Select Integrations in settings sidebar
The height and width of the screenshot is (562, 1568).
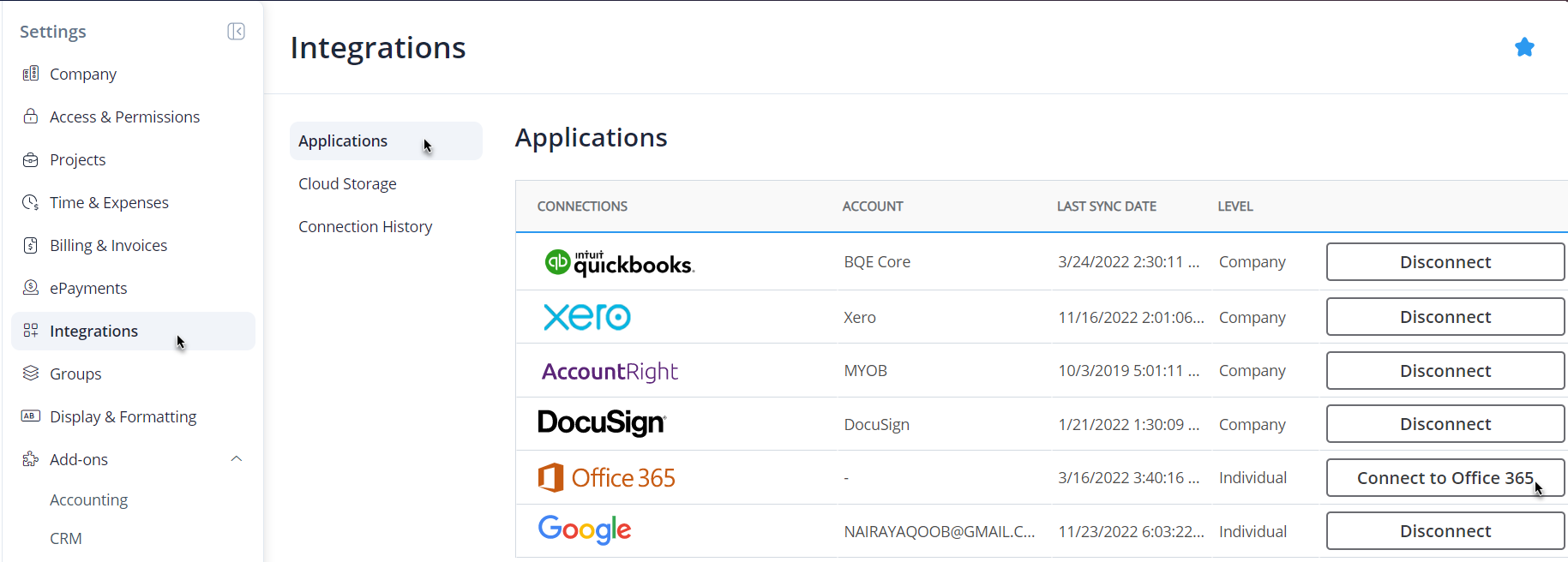tap(134, 331)
